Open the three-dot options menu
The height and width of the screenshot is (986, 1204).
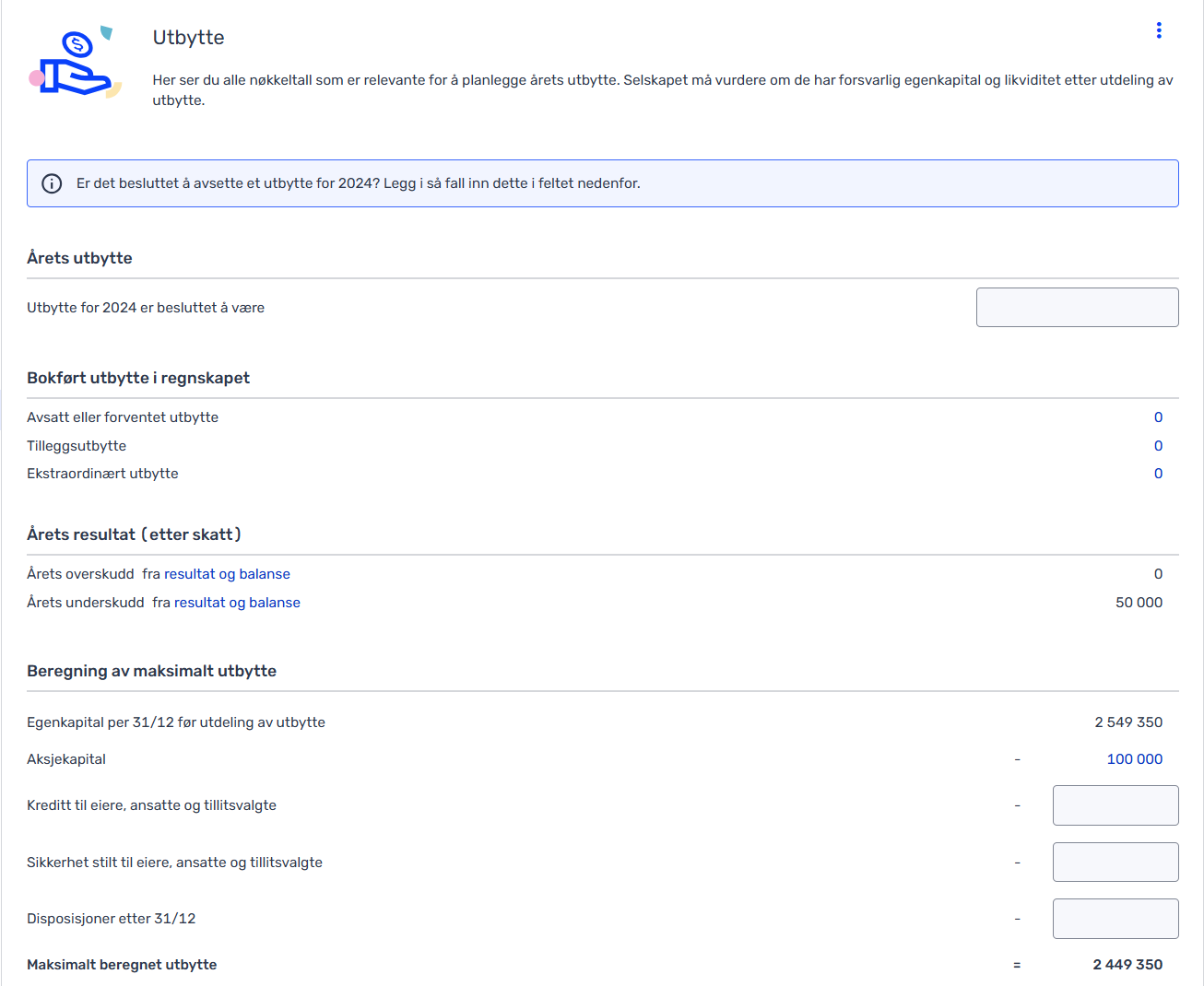[1159, 30]
